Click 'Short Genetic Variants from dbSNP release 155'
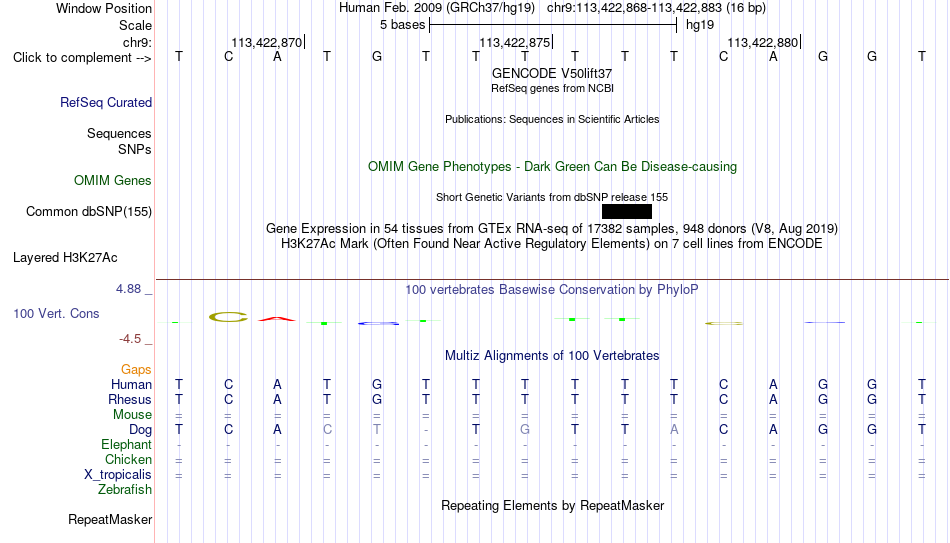The height and width of the screenshot is (543, 950). point(552,198)
